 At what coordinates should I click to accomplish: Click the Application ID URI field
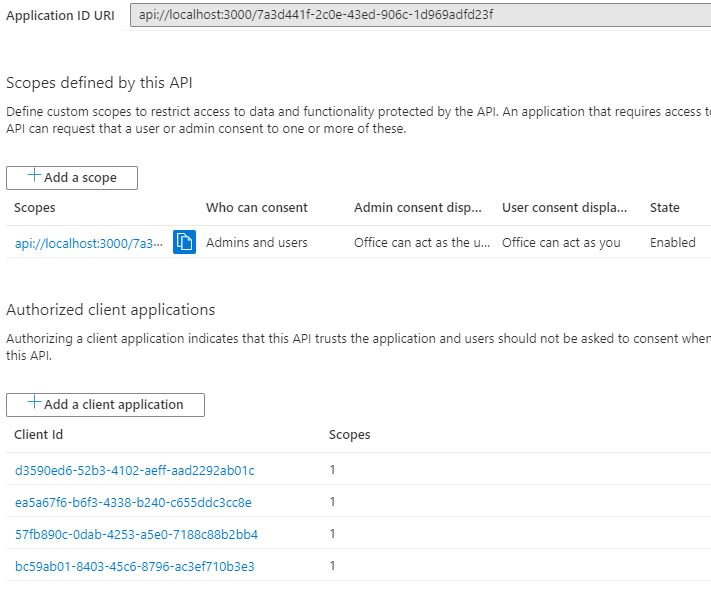pyautogui.click(x=420, y=15)
